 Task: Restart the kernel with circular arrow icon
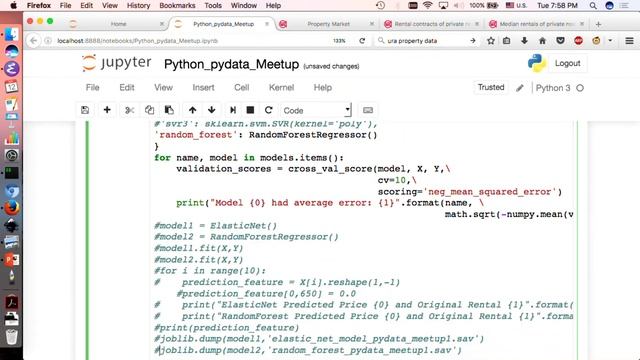pyautogui.click(x=268, y=110)
